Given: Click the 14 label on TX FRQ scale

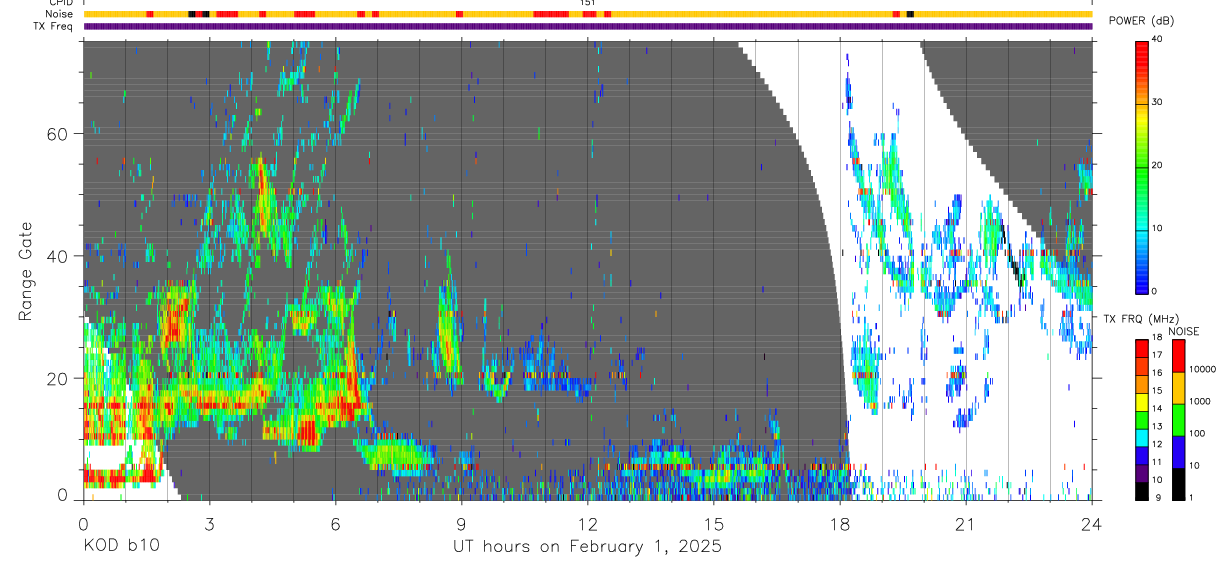Looking at the screenshot, I should coord(1156,410).
